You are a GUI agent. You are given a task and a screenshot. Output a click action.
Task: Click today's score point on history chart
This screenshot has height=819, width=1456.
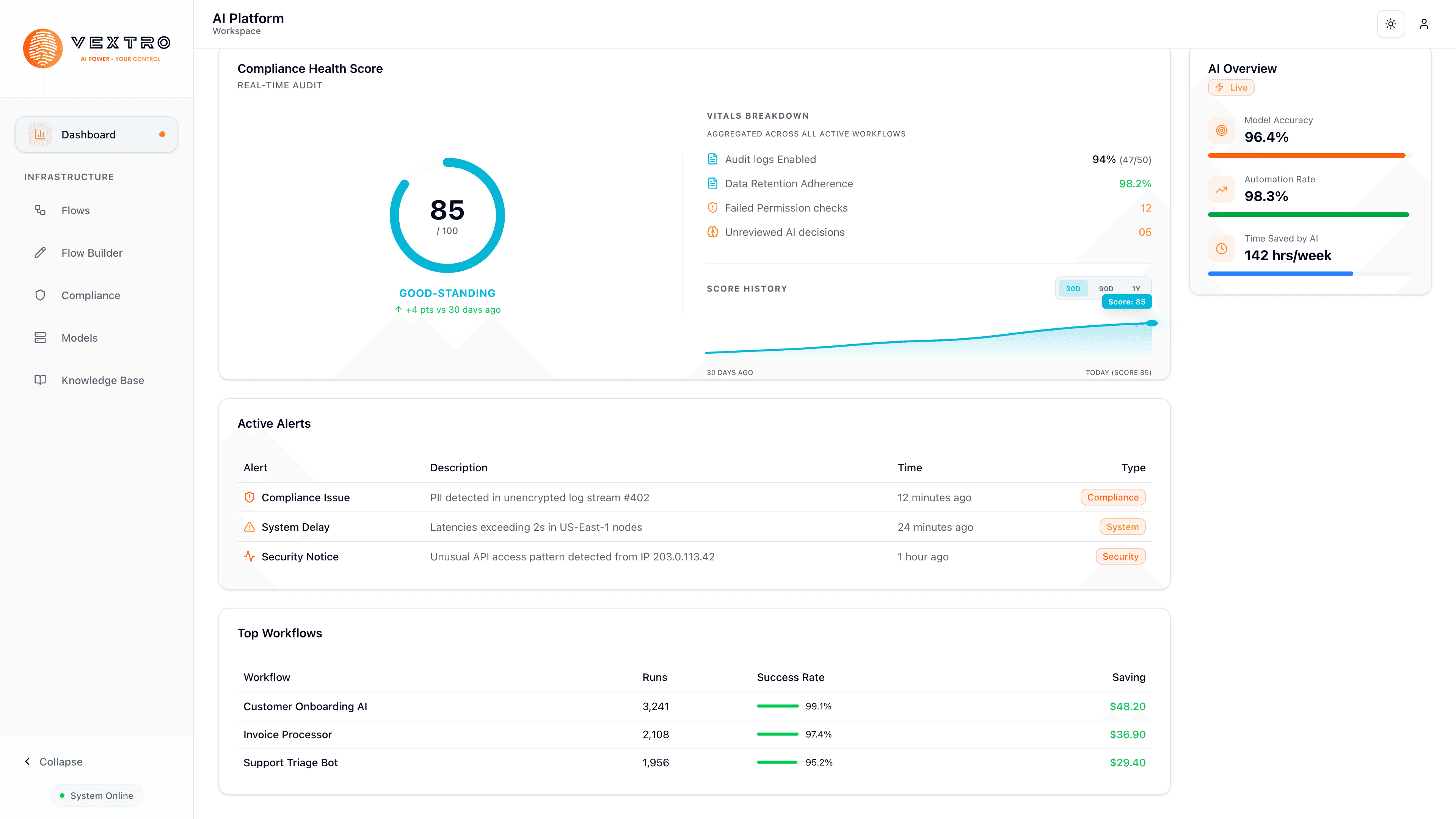click(x=1152, y=323)
